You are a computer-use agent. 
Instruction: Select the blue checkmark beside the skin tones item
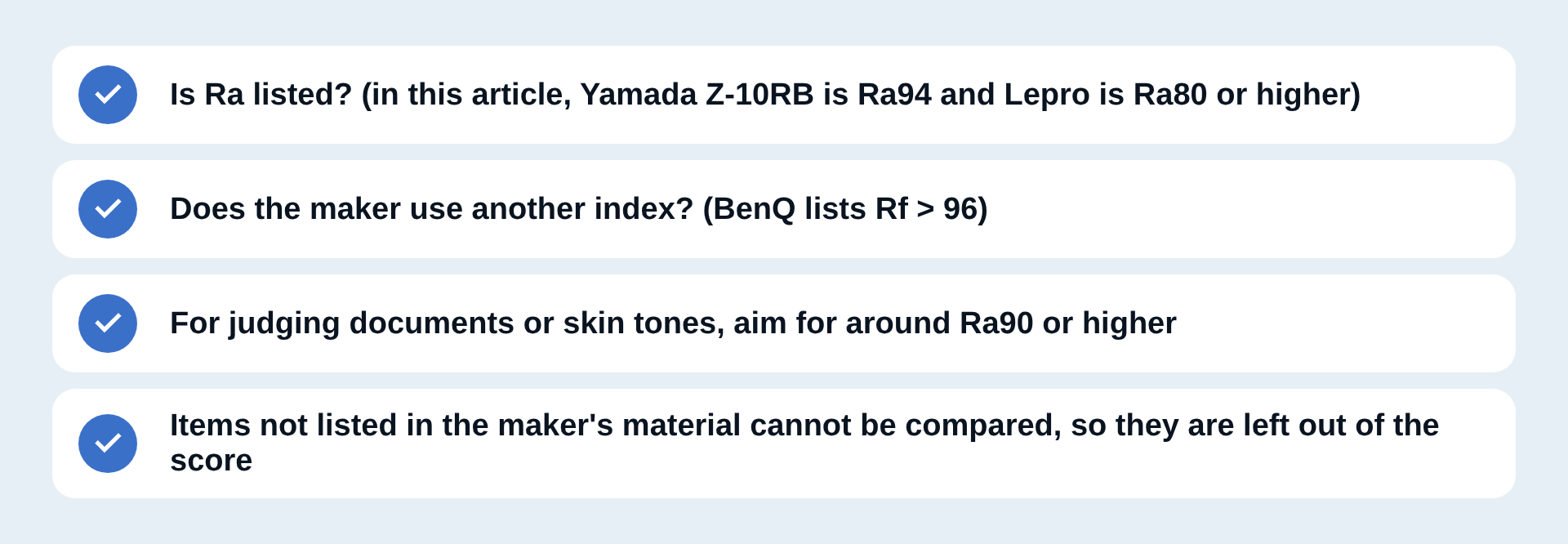pyautogui.click(x=108, y=323)
